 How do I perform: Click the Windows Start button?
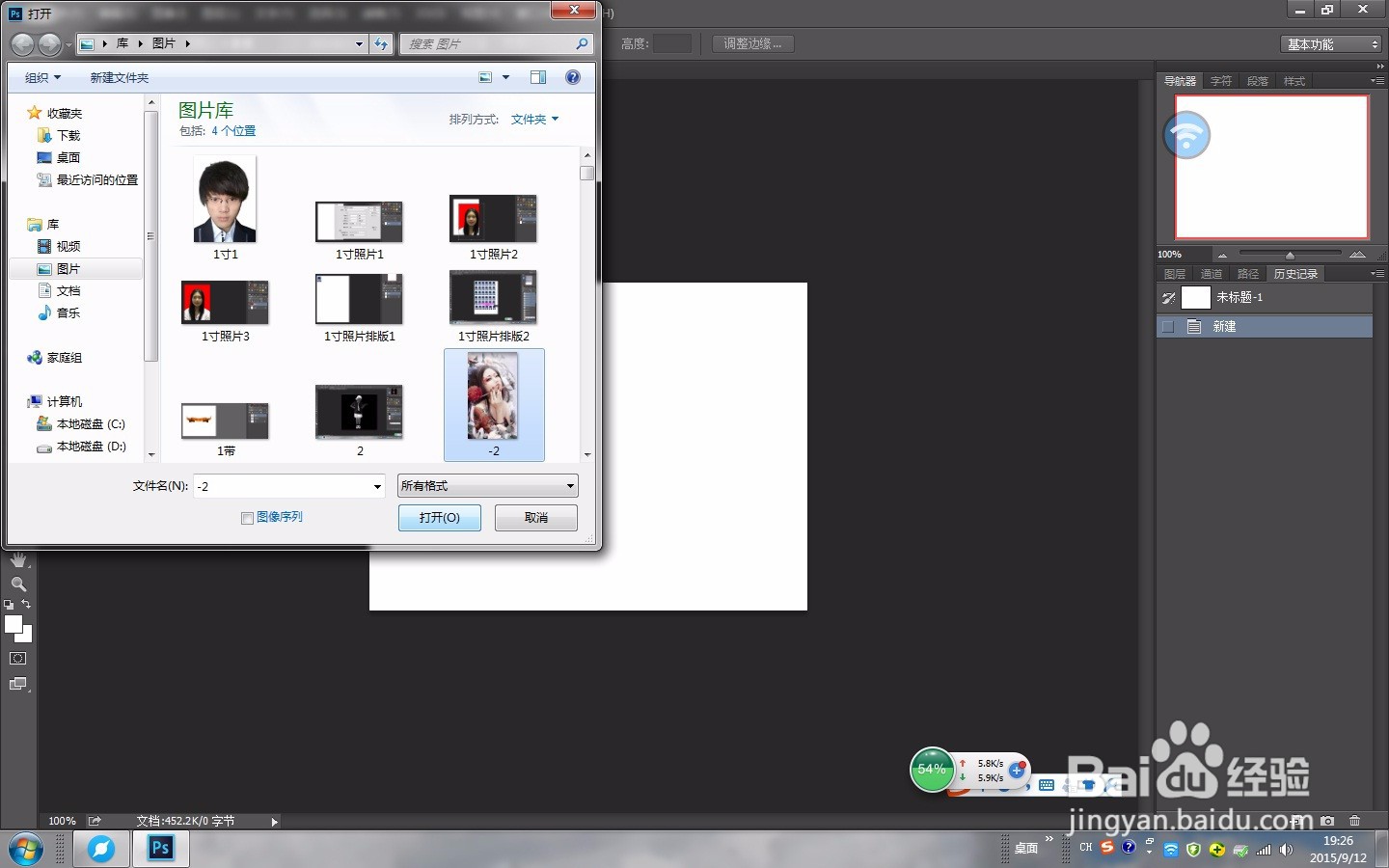pyautogui.click(x=25, y=850)
